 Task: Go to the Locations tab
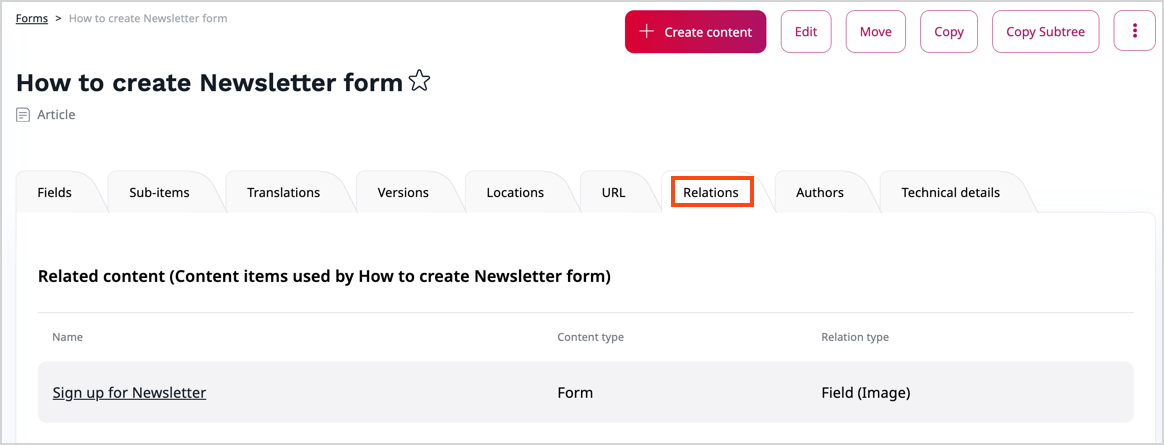pos(515,192)
